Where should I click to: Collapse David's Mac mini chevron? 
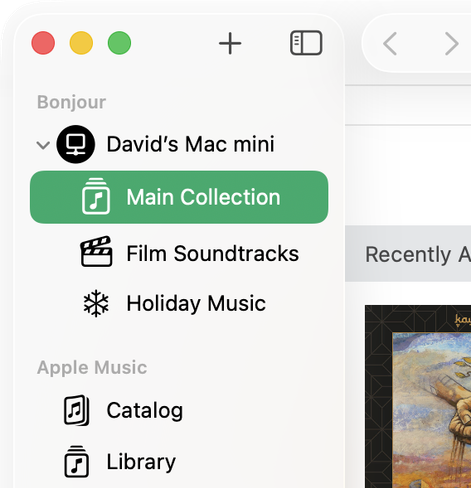tap(43, 145)
